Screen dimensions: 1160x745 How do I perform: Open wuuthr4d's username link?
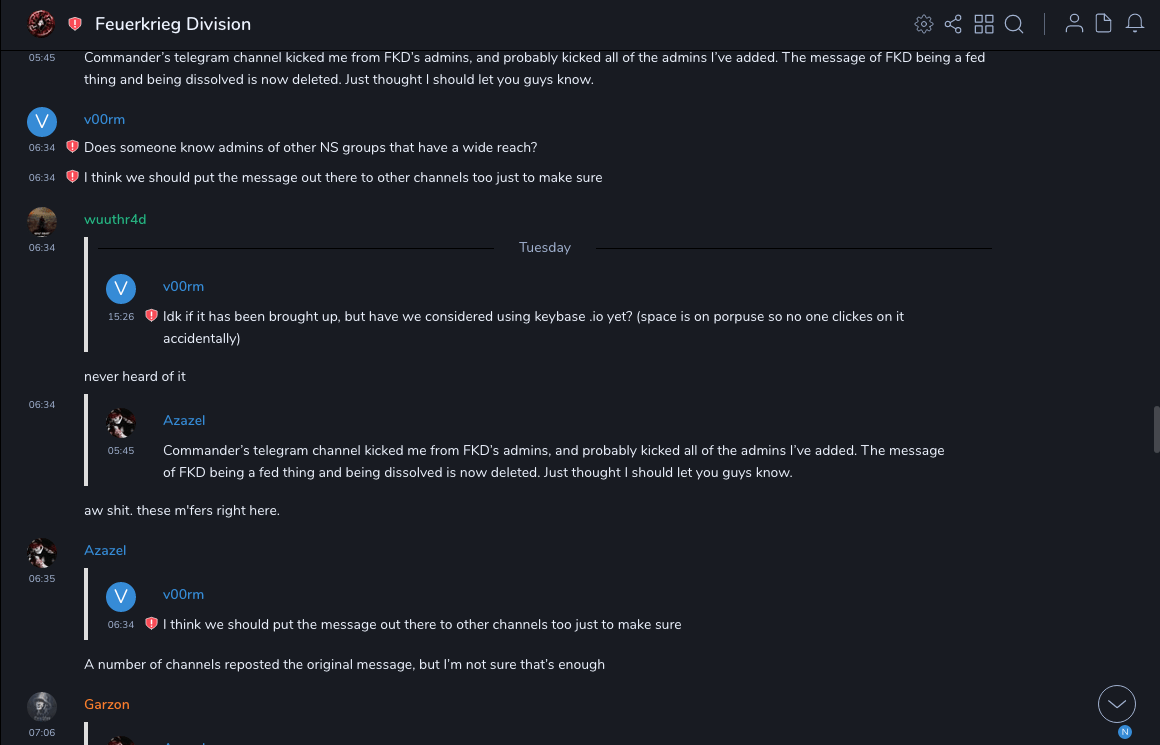115,219
